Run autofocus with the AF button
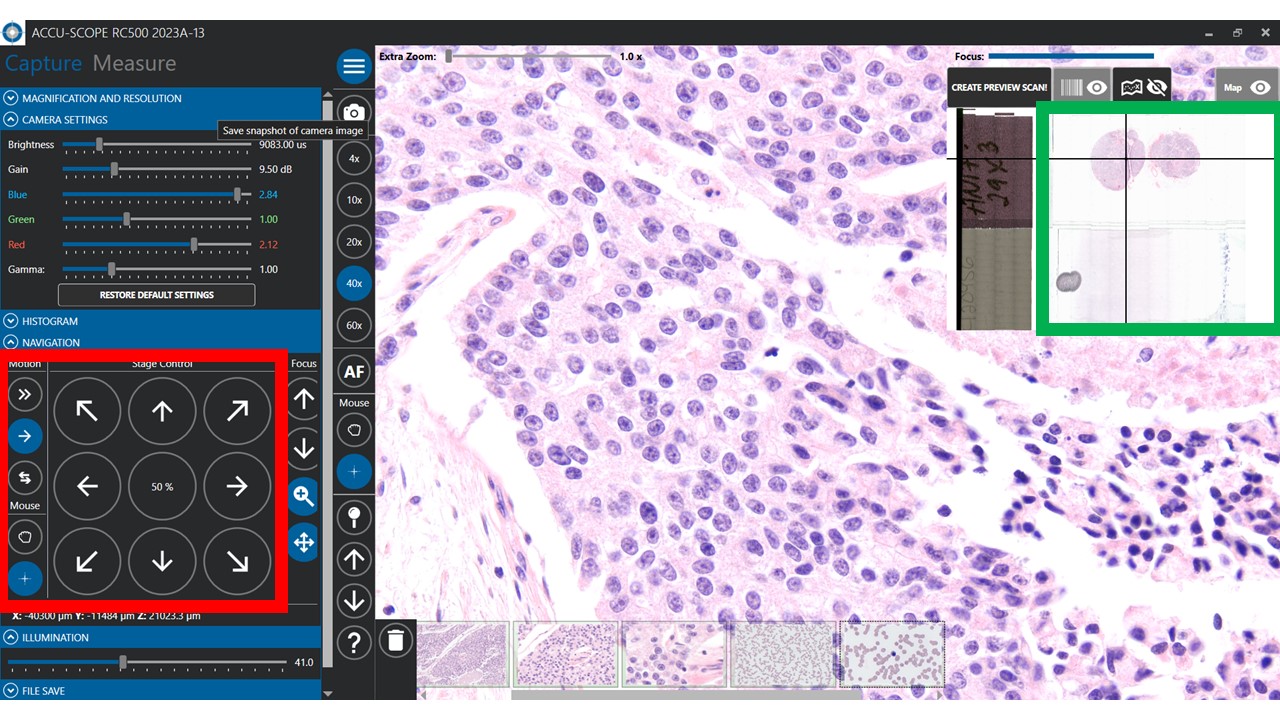This screenshot has height=720, width=1280. pos(354,373)
